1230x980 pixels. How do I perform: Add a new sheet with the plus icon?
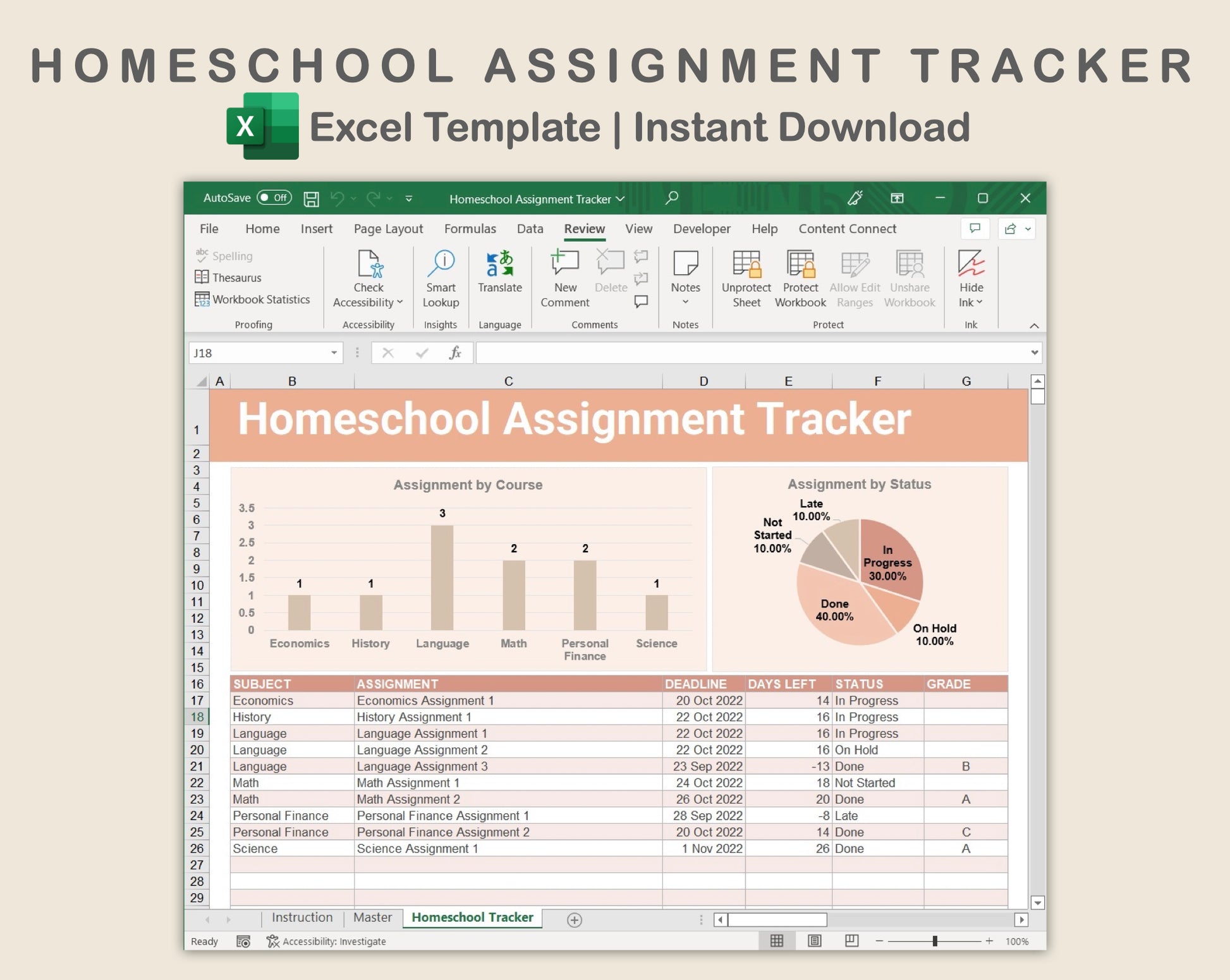[574, 920]
